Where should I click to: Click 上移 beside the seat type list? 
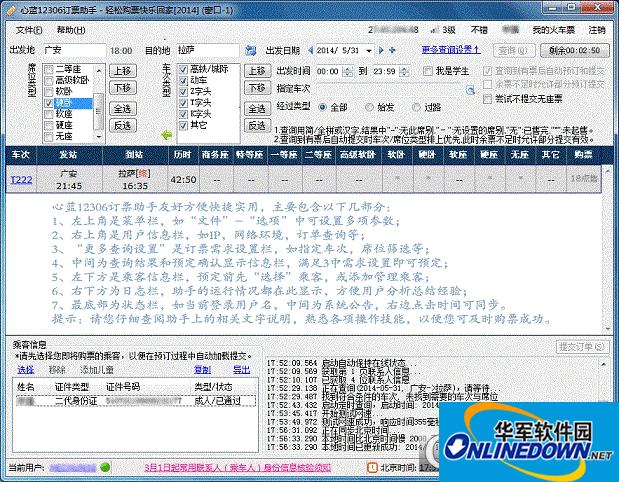click(123, 71)
